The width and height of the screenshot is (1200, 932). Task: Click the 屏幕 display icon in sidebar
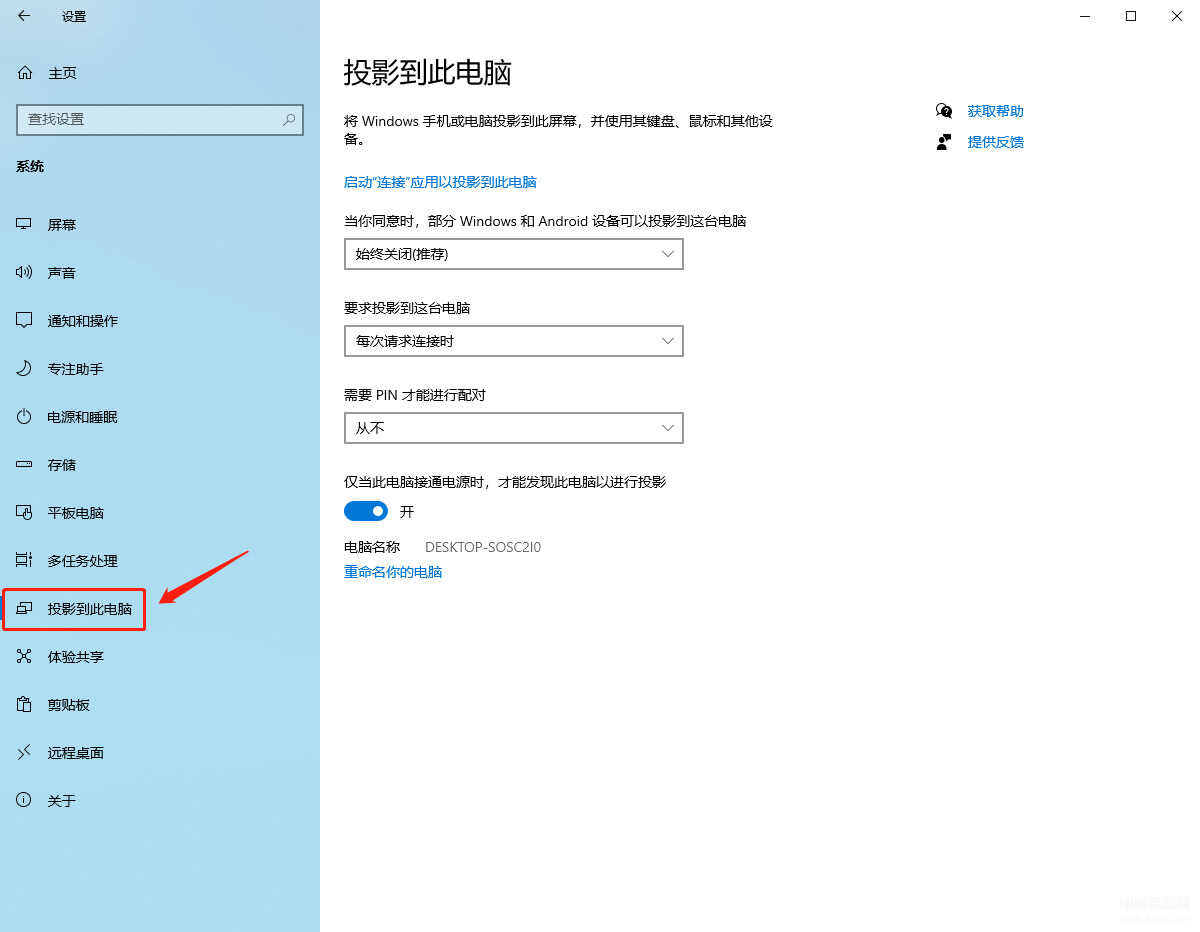(x=25, y=225)
